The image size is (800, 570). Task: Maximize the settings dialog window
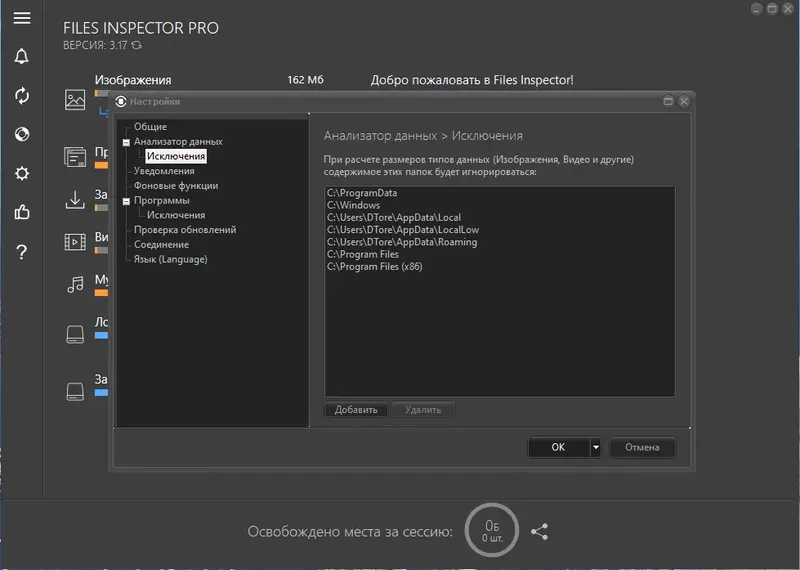click(x=668, y=101)
